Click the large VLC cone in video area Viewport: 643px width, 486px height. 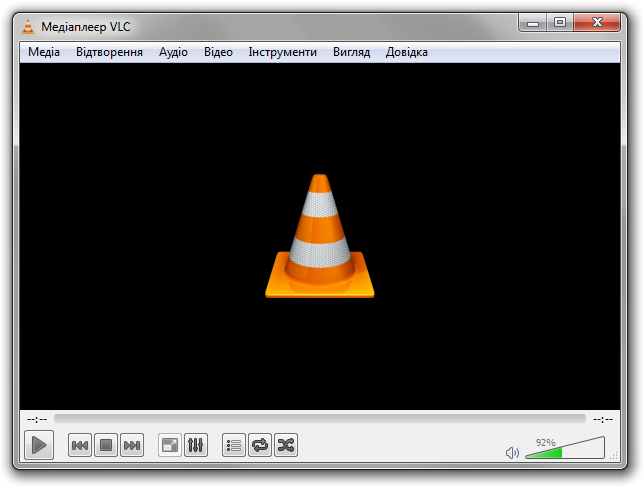pos(320,236)
